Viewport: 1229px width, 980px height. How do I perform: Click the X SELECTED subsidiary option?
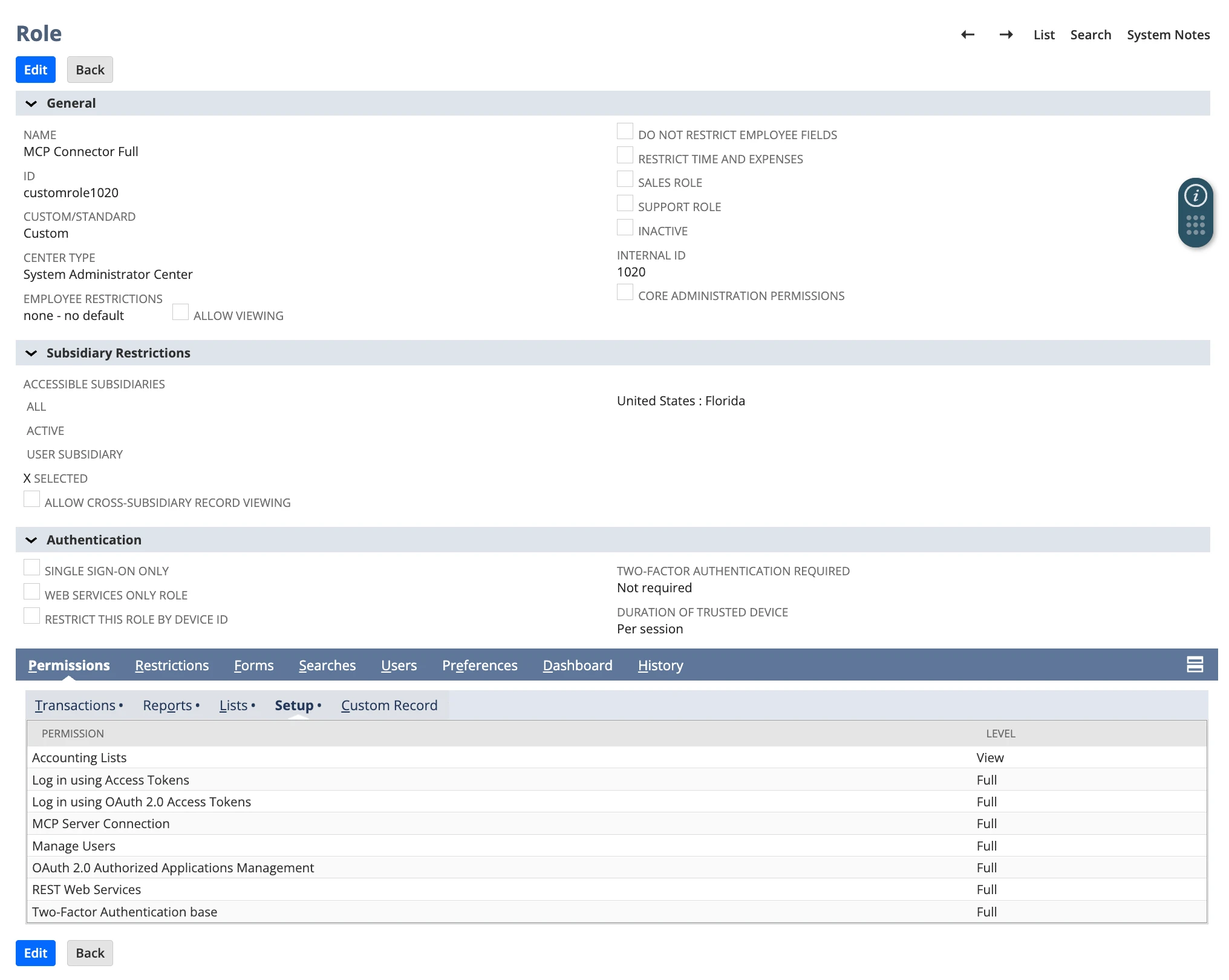pos(56,479)
